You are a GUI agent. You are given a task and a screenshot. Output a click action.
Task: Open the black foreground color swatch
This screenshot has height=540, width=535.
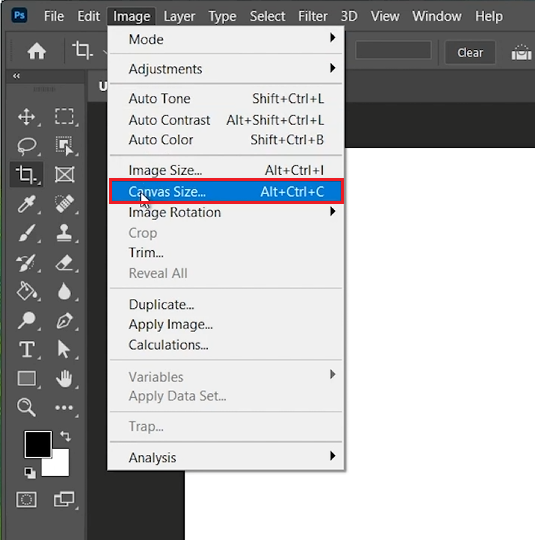38,444
